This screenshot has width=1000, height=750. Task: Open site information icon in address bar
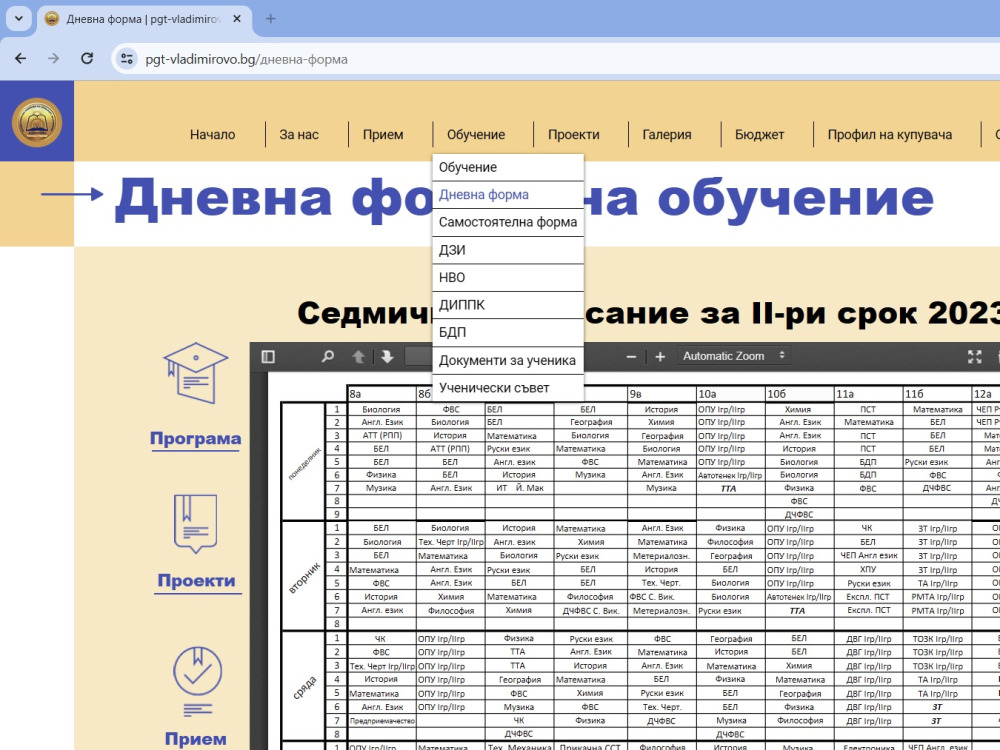(127, 59)
